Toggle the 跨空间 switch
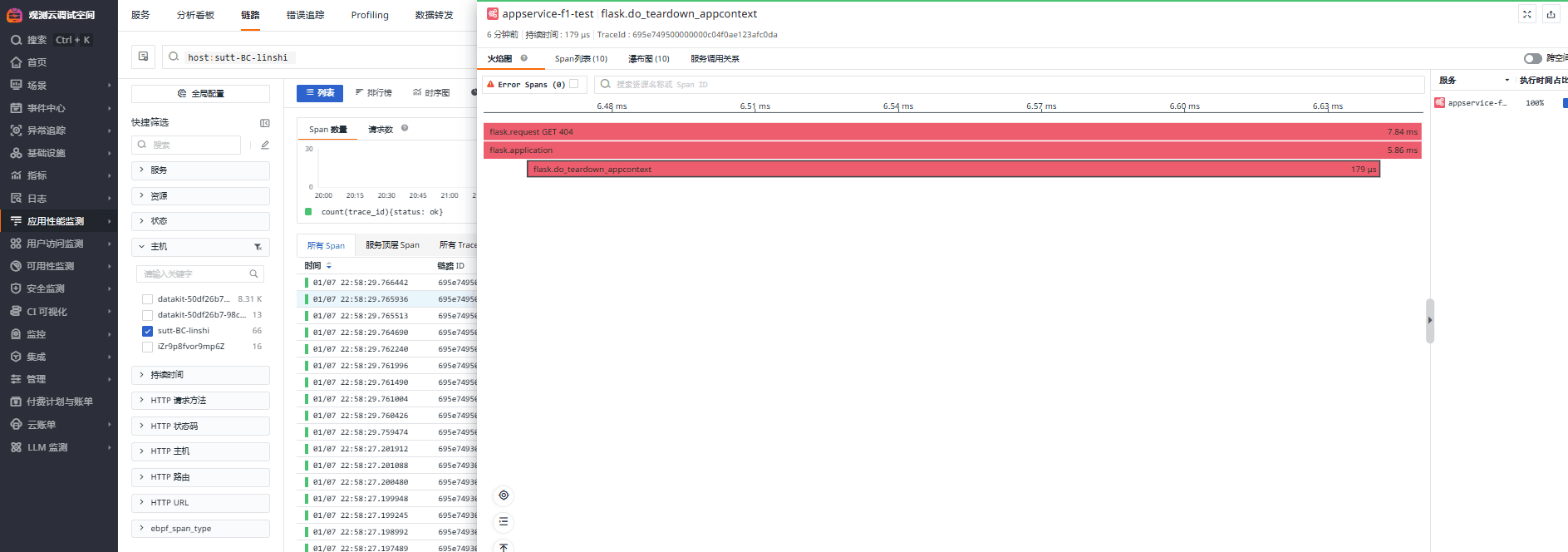 [x=1532, y=58]
